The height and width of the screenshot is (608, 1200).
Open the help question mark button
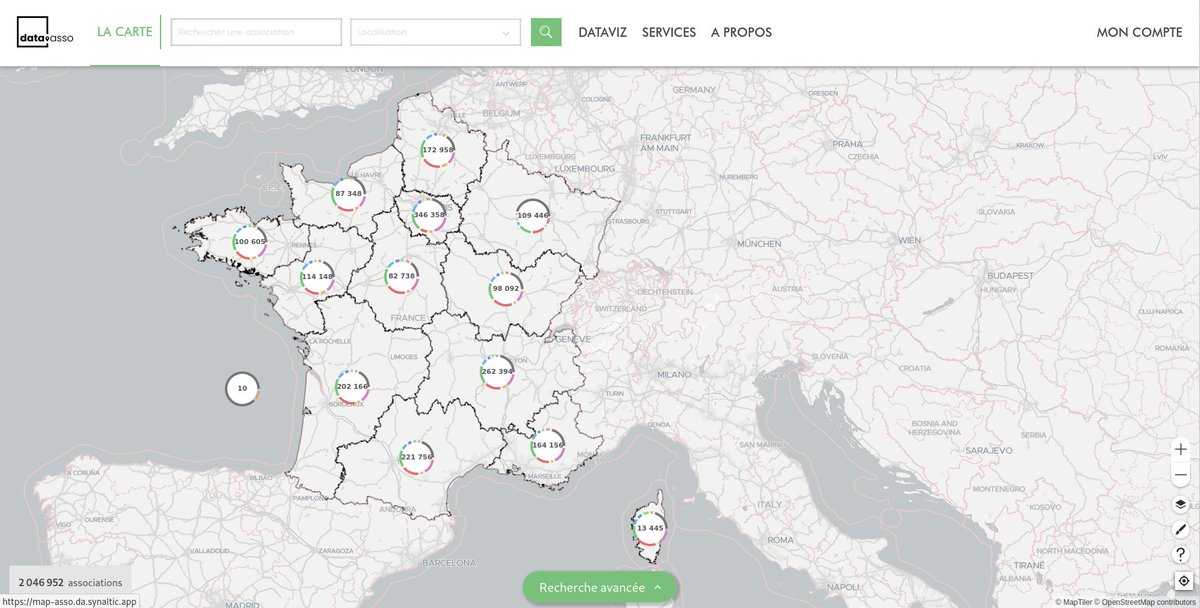pyautogui.click(x=1181, y=554)
